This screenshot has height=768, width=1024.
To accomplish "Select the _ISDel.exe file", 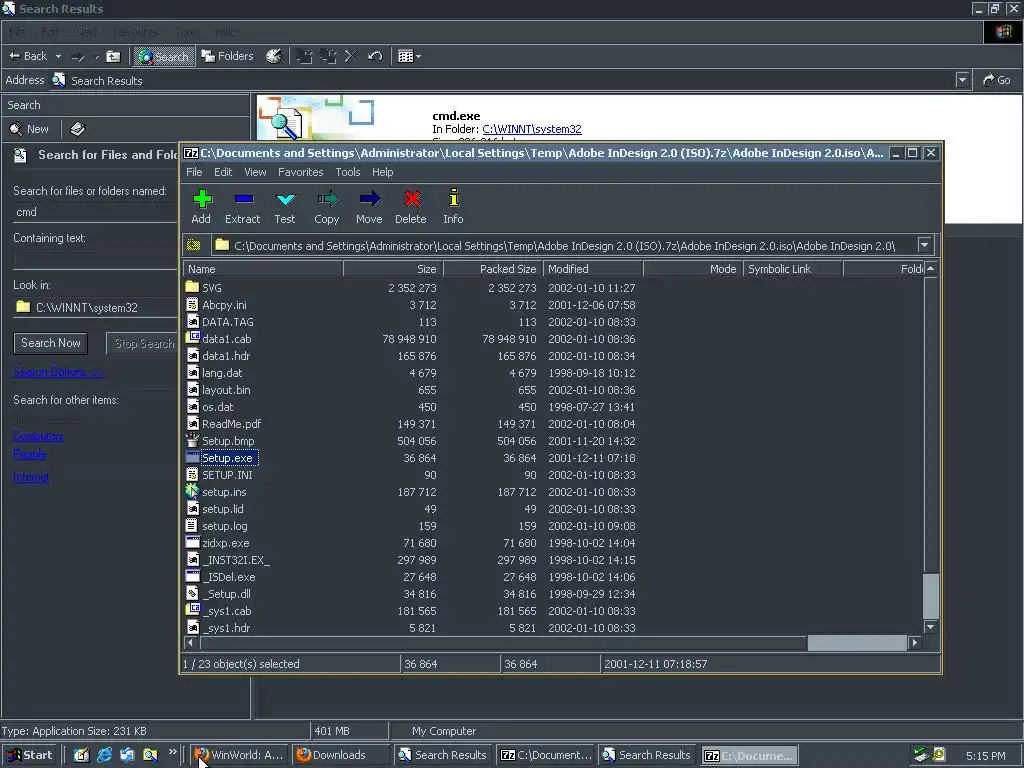I will coord(229,577).
